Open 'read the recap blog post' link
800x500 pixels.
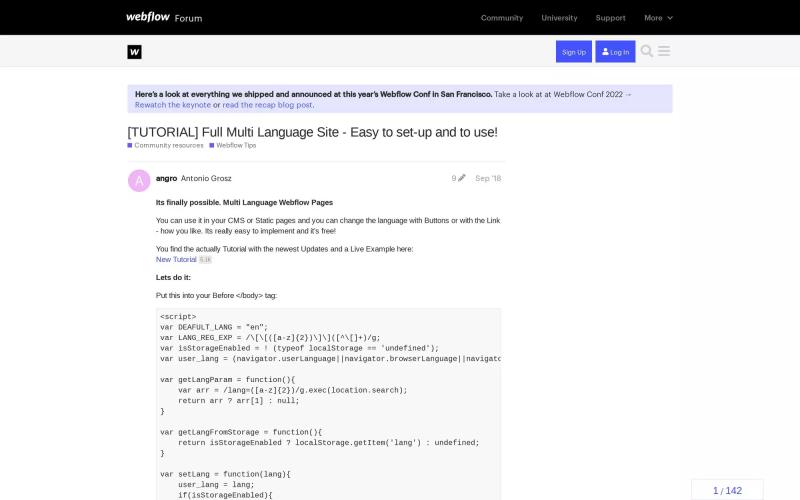(x=267, y=105)
